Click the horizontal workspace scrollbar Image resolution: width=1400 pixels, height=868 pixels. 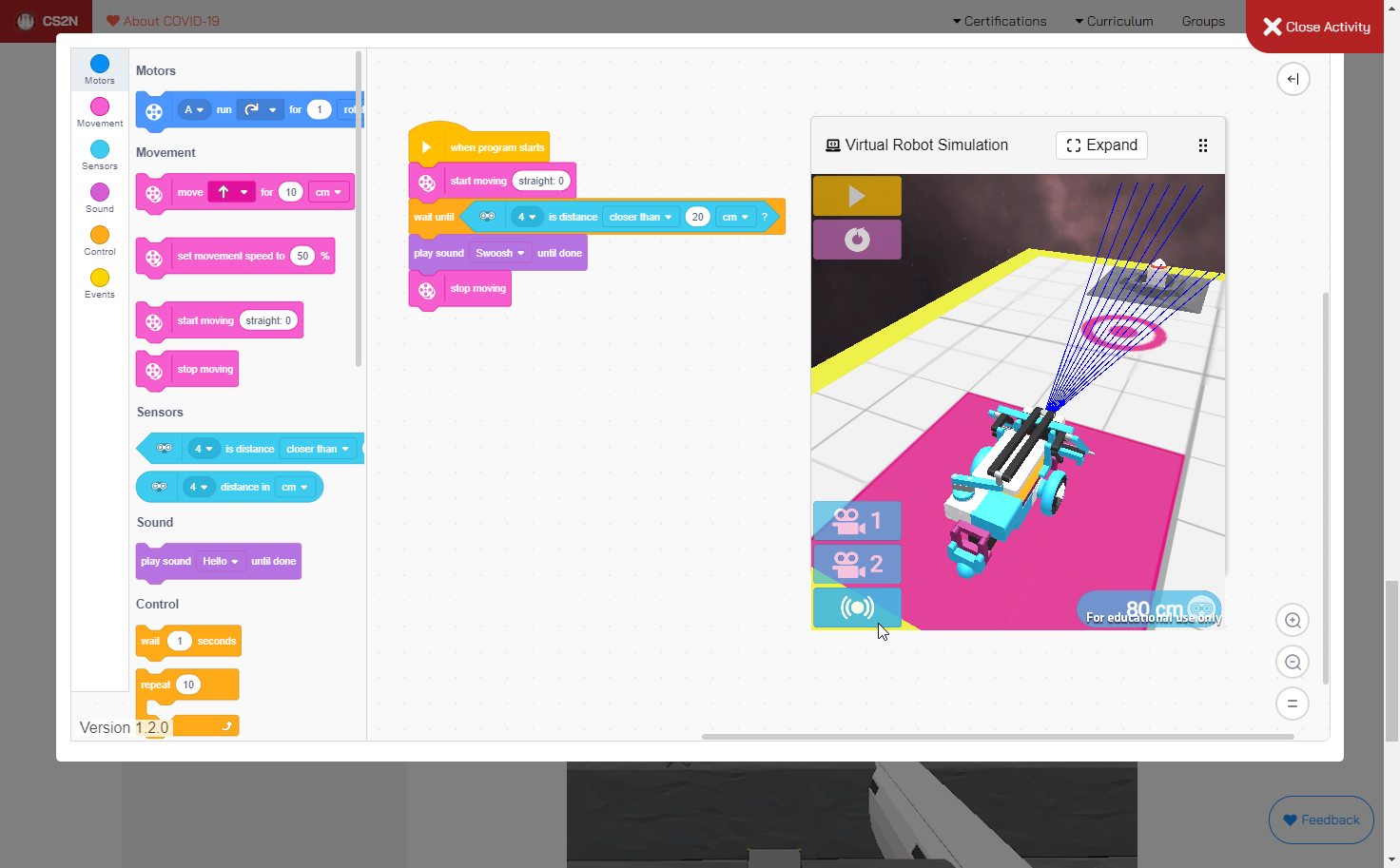pos(998,736)
